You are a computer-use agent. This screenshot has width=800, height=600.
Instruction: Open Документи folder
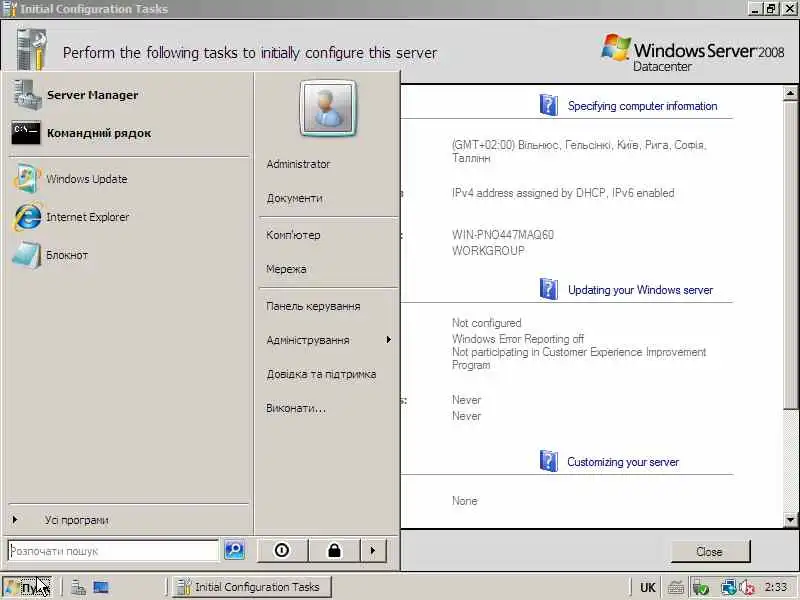[x=294, y=198]
